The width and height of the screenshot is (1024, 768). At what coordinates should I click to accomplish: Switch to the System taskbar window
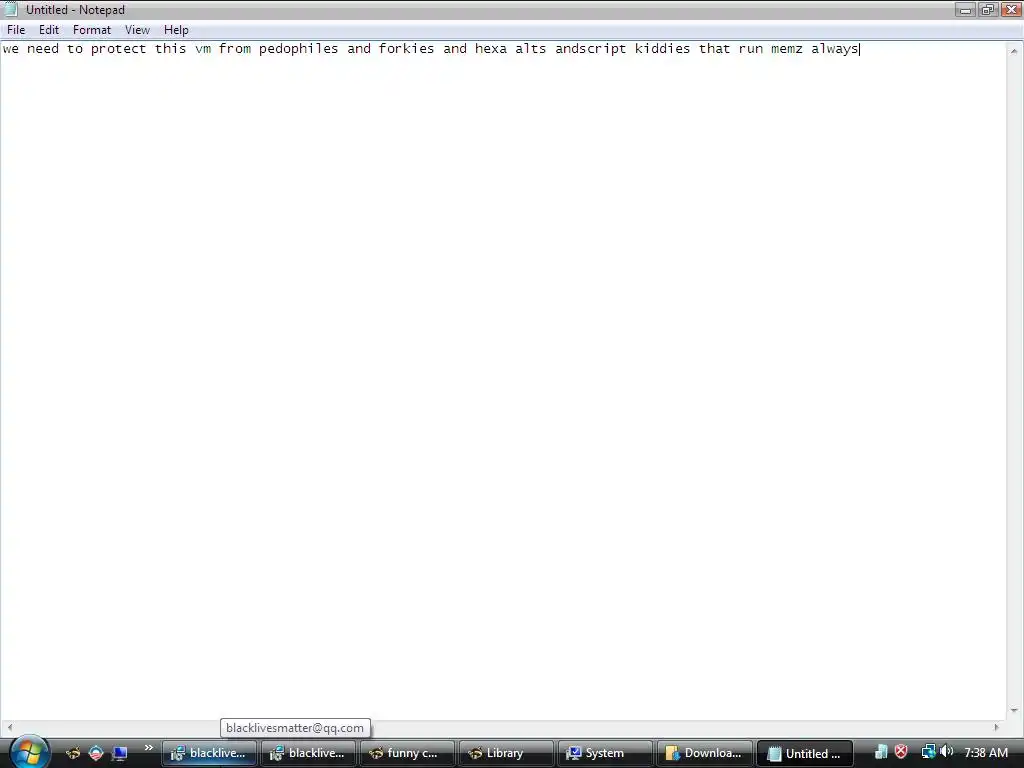pos(605,753)
